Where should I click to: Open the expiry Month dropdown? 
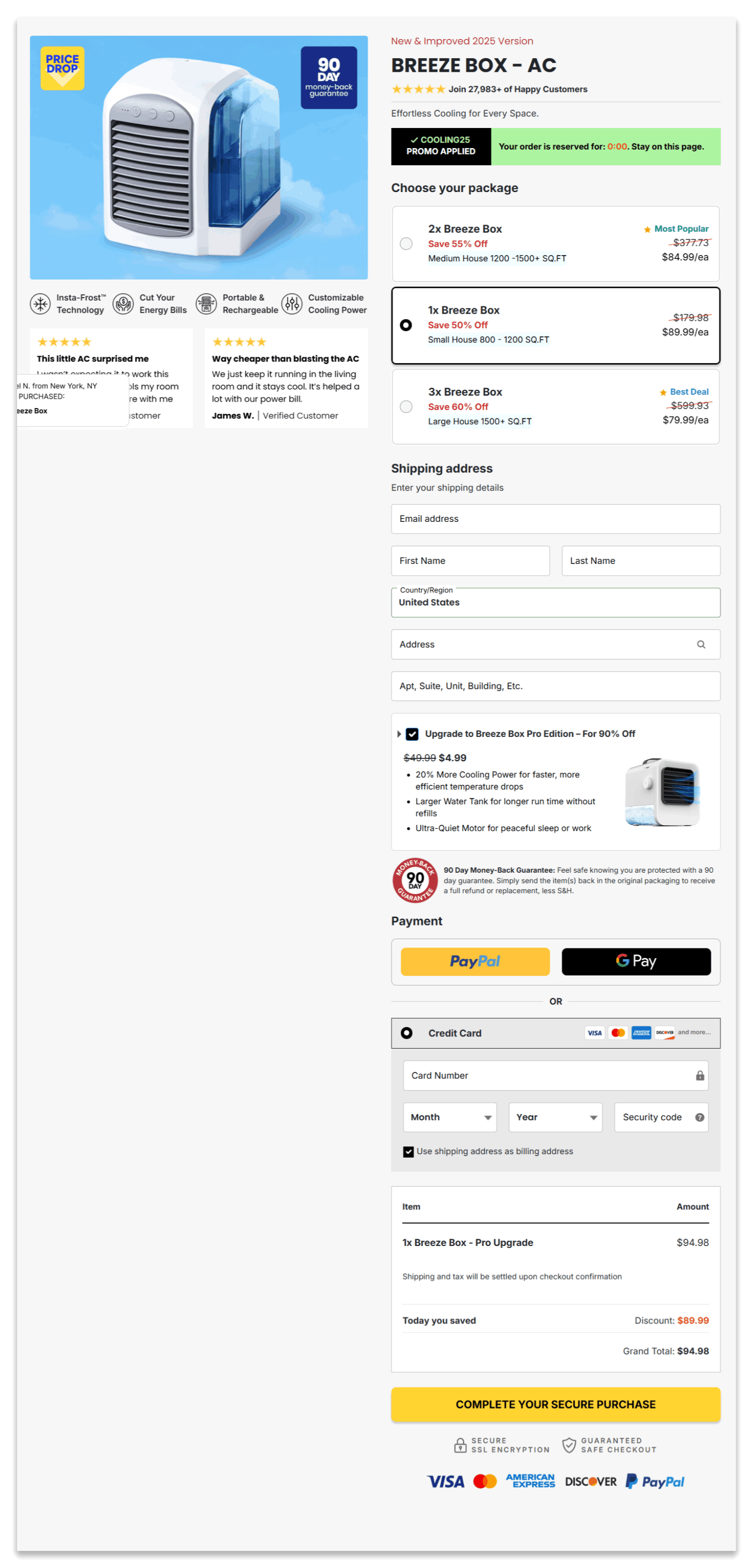point(450,1117)
